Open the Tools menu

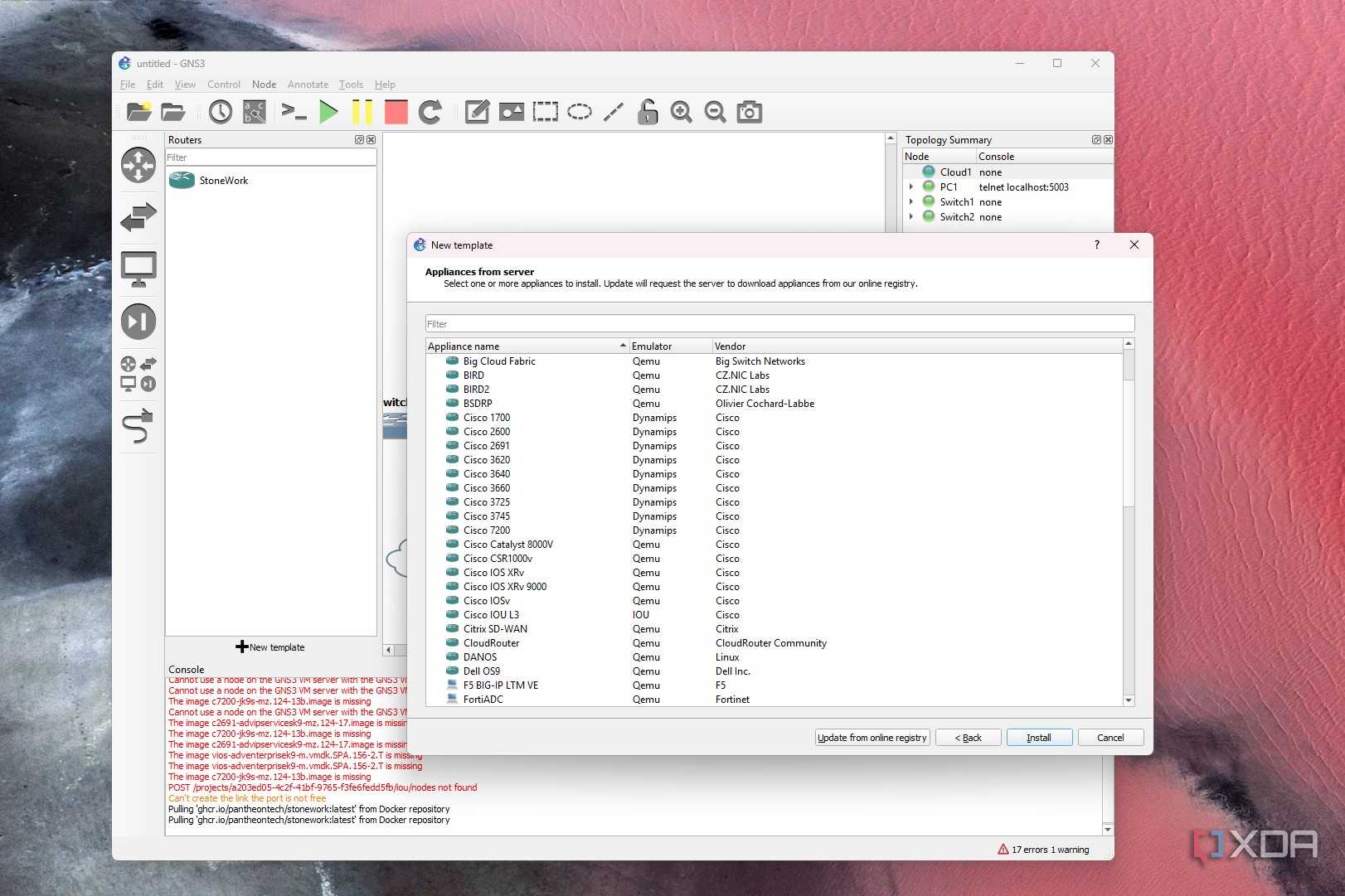click(x=351, y=85)
